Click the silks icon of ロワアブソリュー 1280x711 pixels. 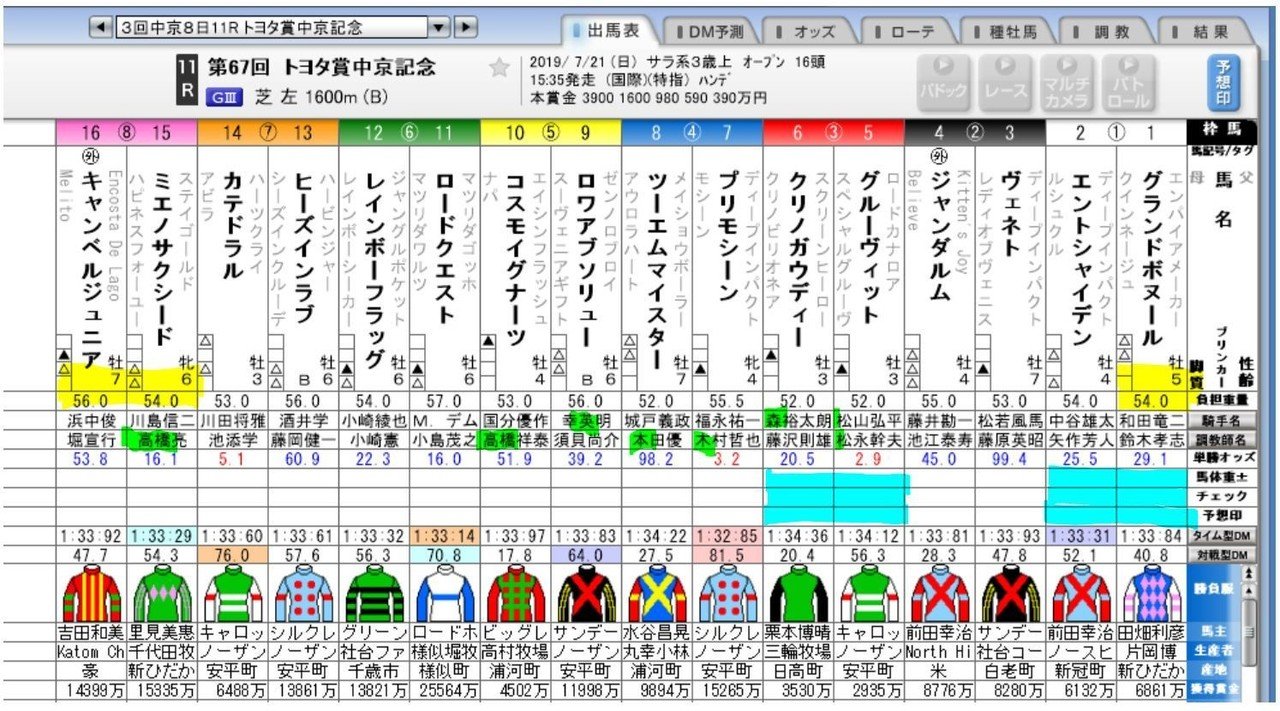point(586,593)
